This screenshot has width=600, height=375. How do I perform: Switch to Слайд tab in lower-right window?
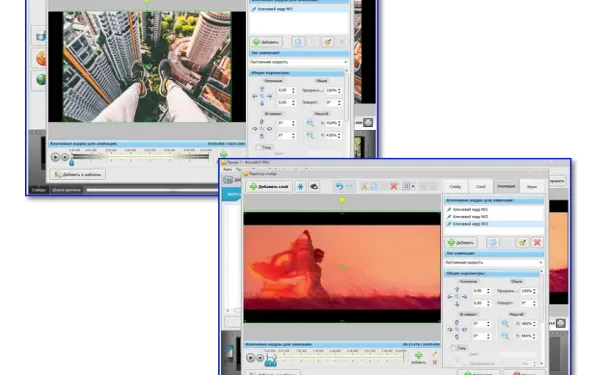455,187
